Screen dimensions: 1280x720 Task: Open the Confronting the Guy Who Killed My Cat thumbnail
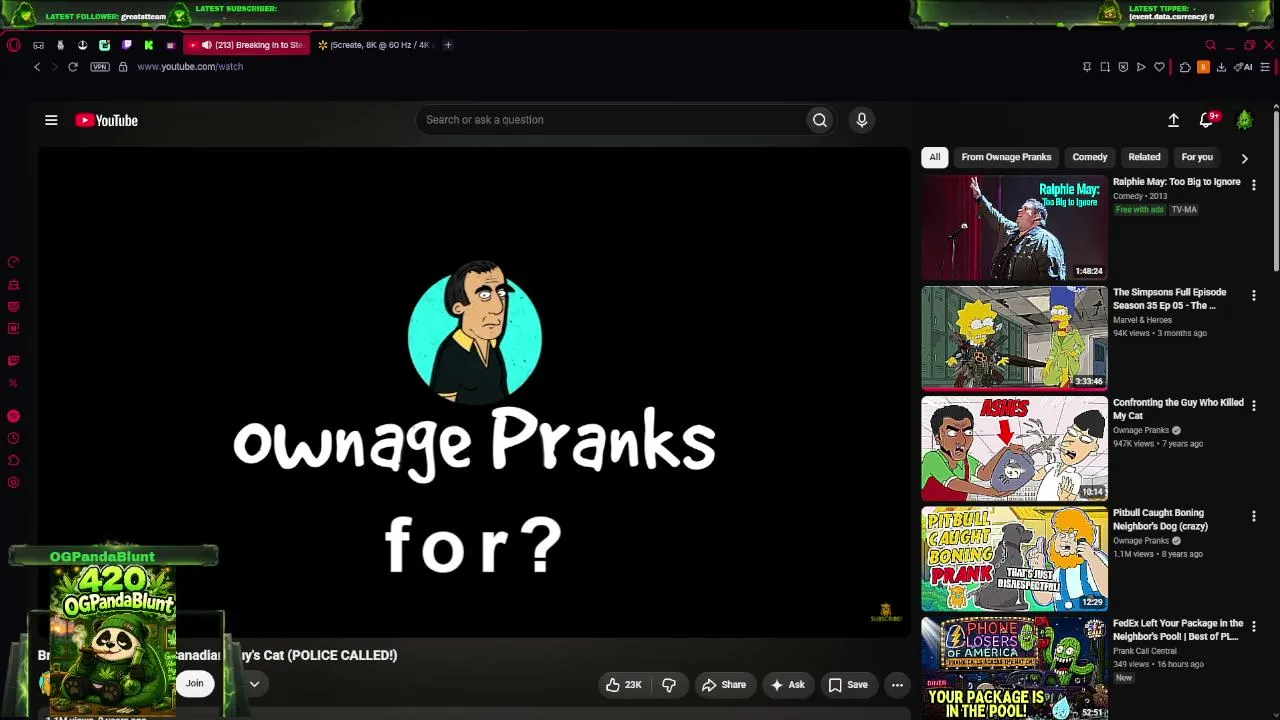click(1014, 449)
